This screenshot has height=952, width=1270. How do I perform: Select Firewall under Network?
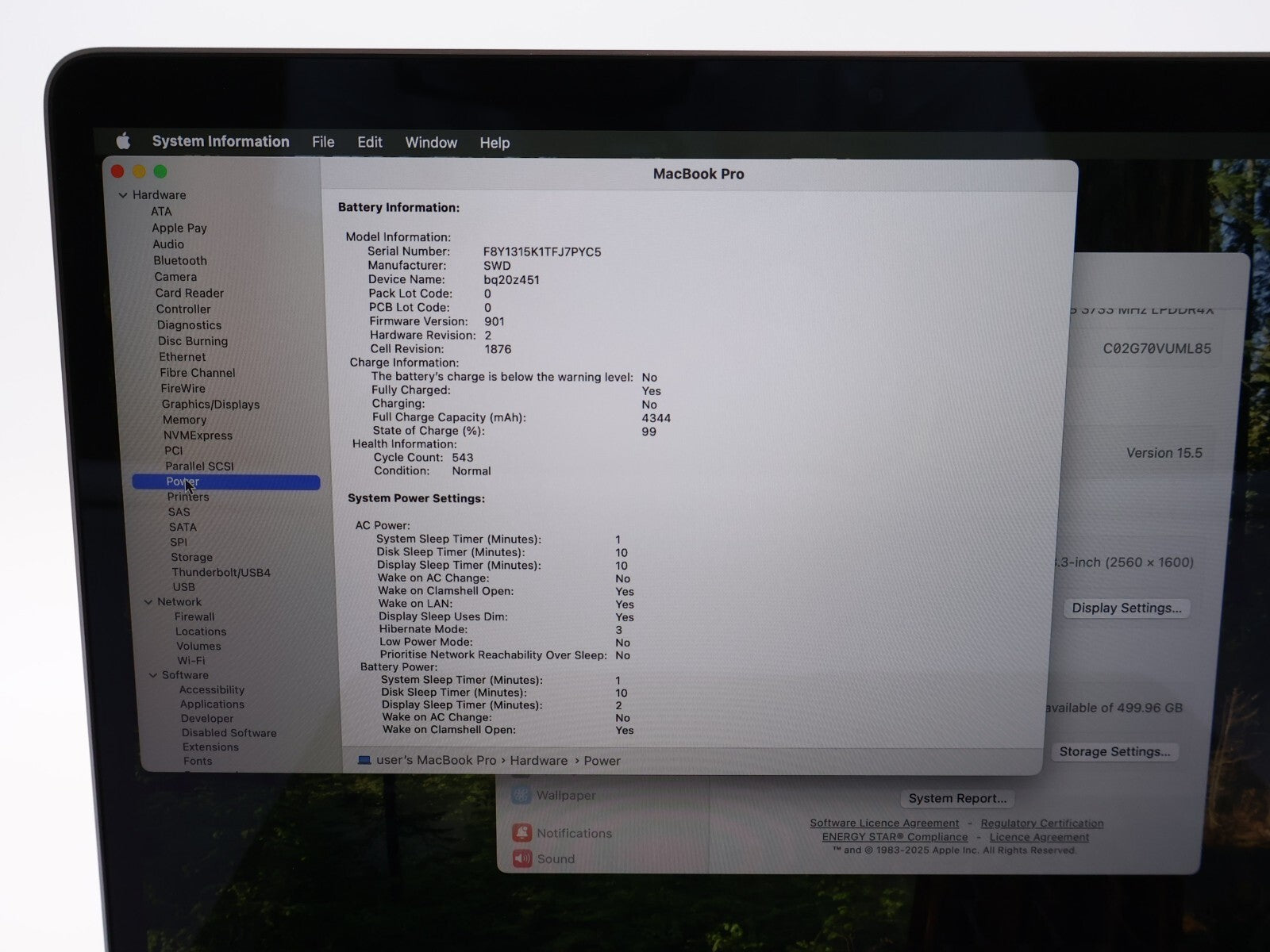[x=194, y=616]
